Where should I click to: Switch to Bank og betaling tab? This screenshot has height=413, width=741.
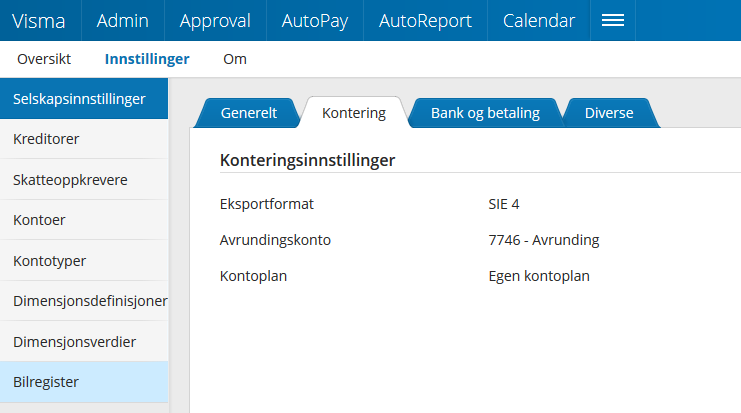(485, 113)
